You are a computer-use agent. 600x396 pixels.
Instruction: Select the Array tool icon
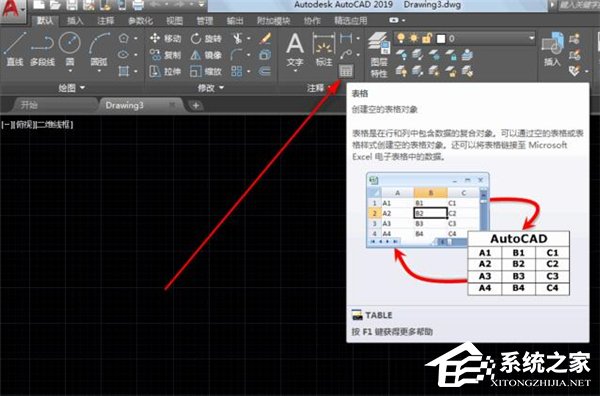(x=236, y=71)
